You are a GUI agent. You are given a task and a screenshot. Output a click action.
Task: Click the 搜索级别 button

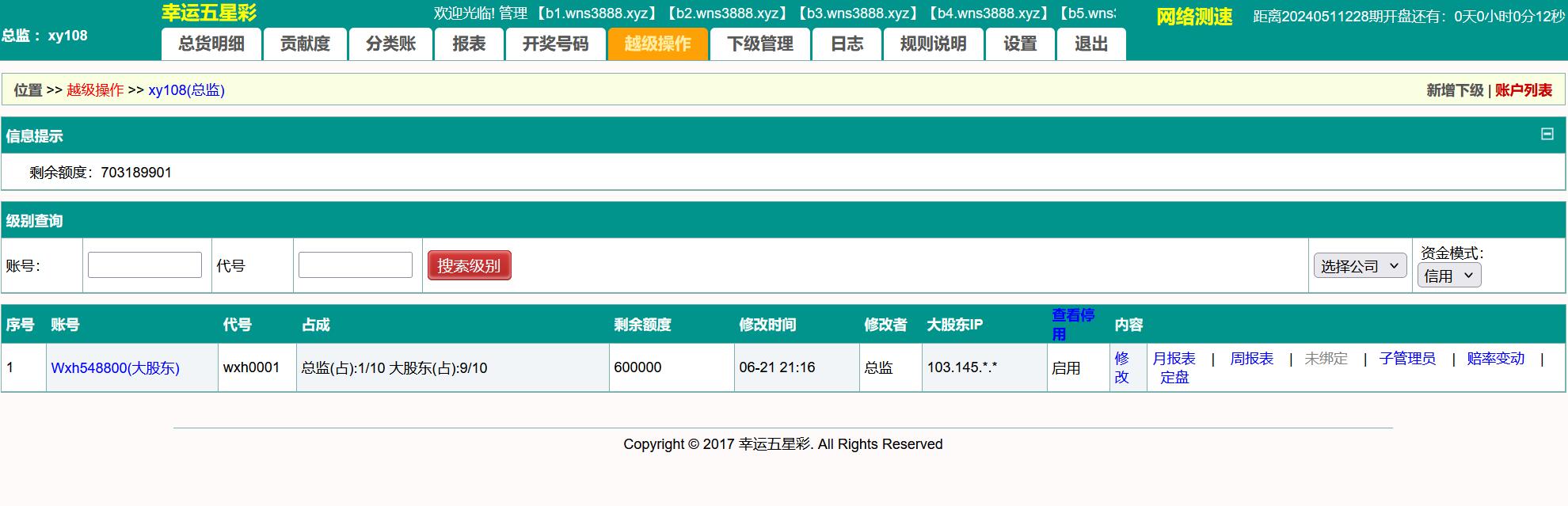(x=469, y=265)
